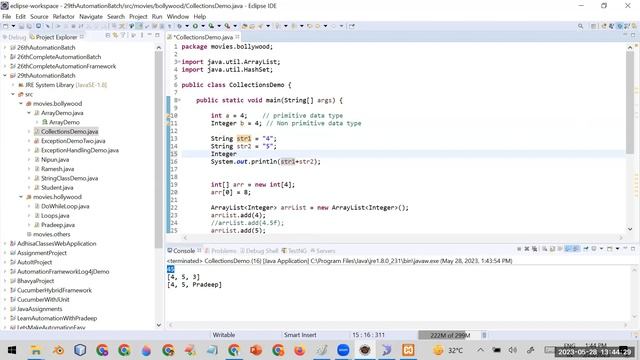Maximize the Project Explorer view

click(157, 36)
